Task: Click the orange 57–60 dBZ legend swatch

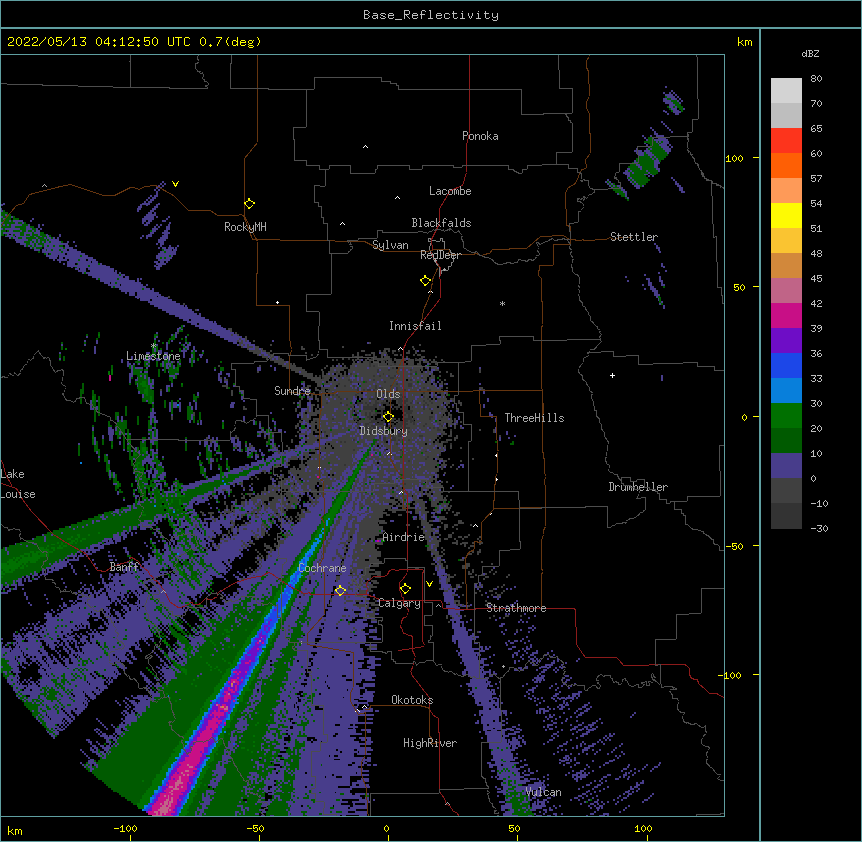Action: click(786, 165)
